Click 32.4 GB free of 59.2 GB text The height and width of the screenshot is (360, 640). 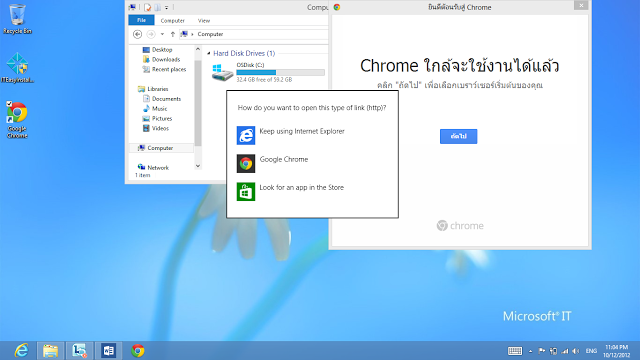[x=264, y=80]
